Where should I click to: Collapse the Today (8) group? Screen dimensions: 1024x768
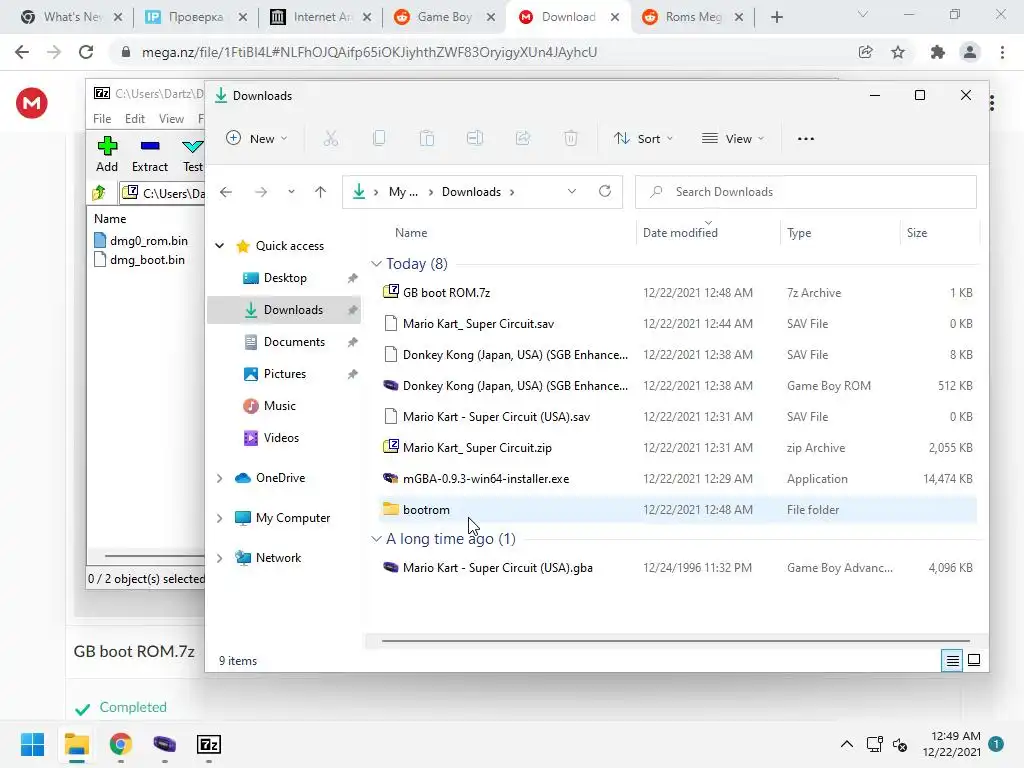click(x=376, y=264)
